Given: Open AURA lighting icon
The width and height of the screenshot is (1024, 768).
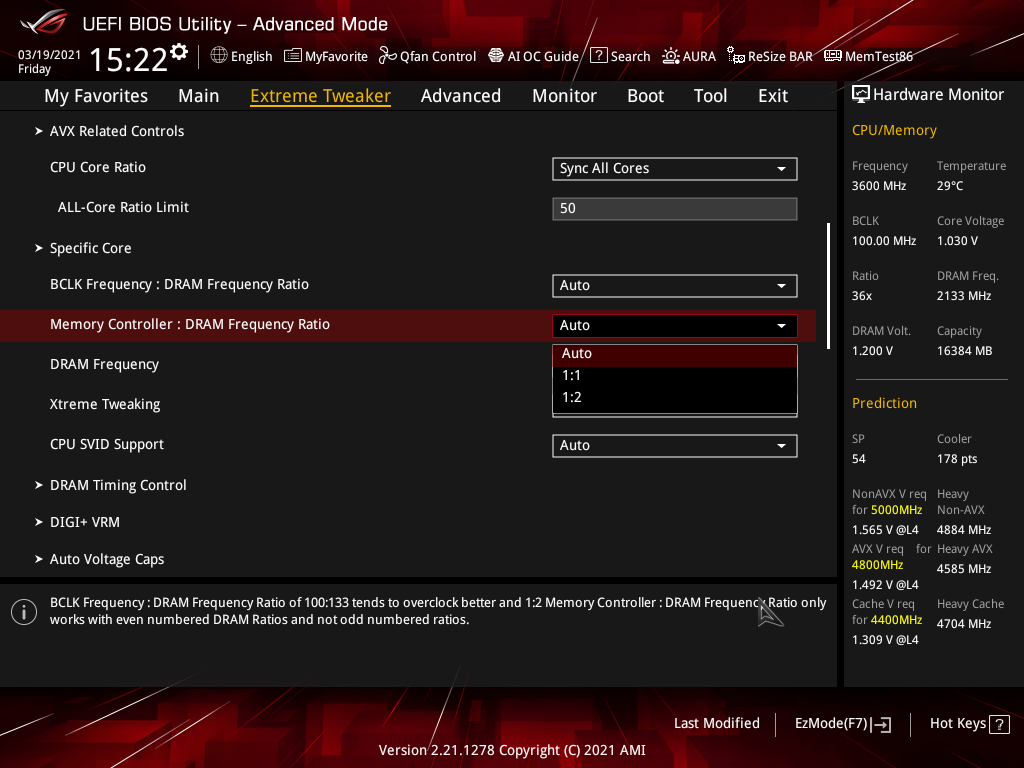Looking at the screenshot, I should point(671,56).
